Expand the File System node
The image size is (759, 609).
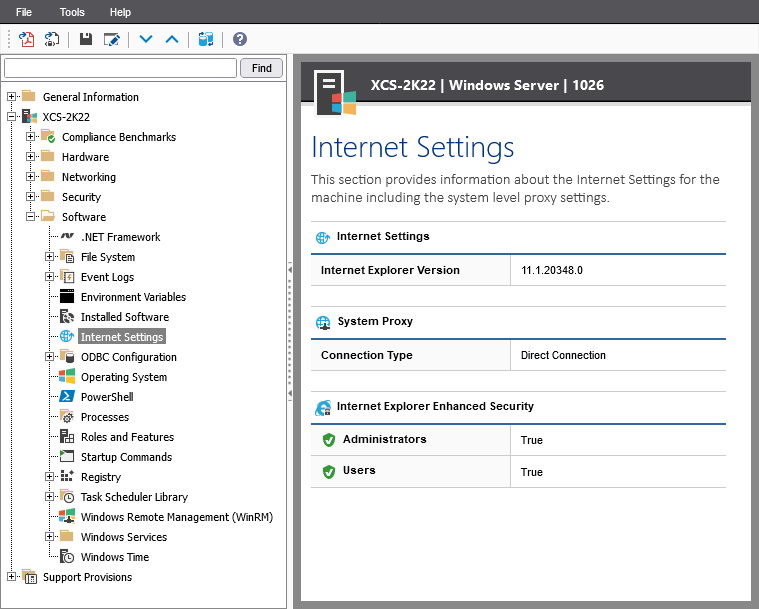(49, 257)
